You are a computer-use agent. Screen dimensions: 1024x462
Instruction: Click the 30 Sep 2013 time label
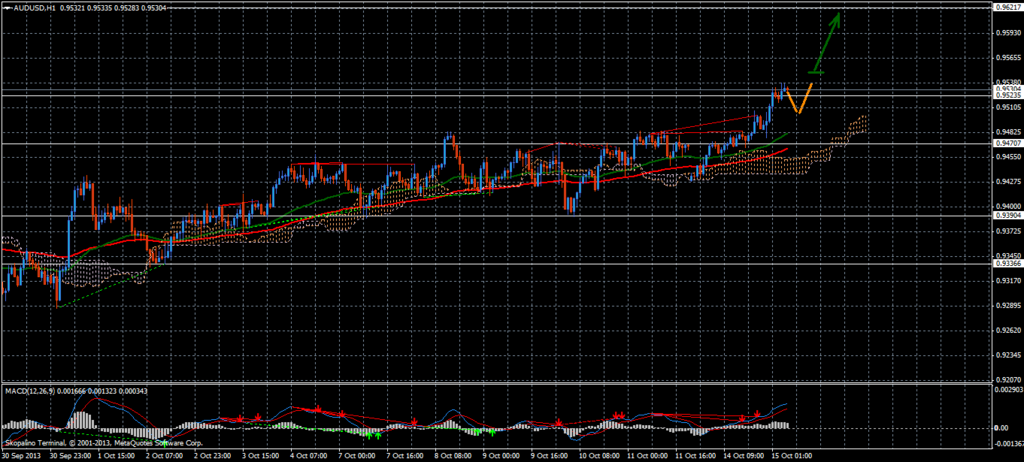tap(20, 455)
